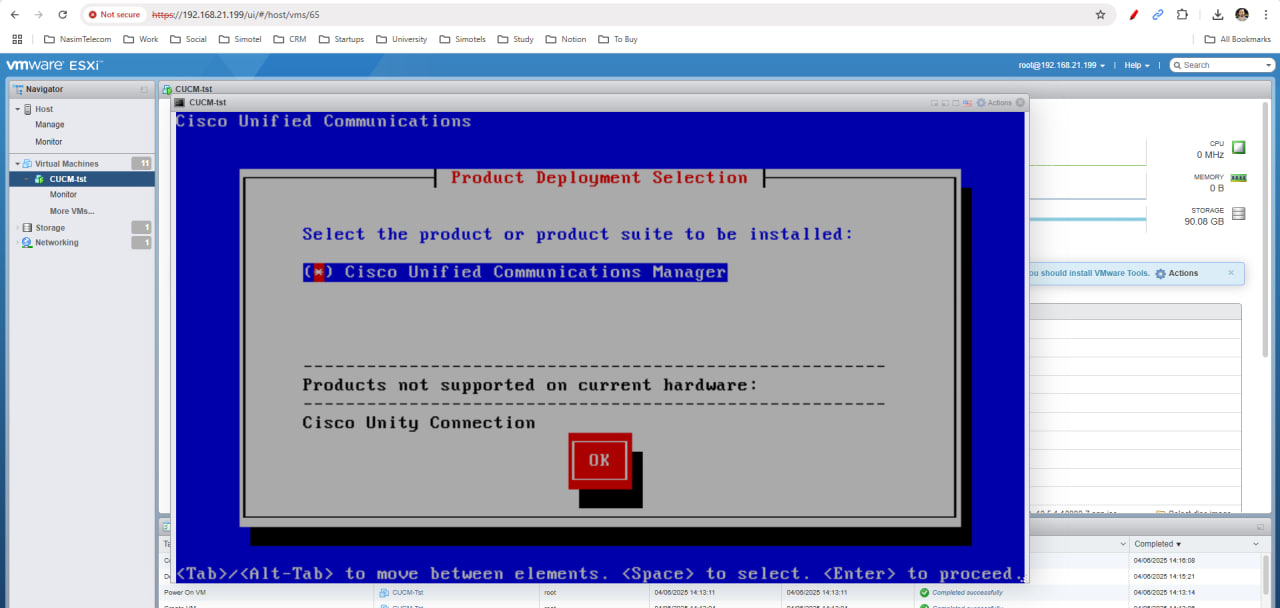Open the apps grid in bookmarks bar

(x=17, y=39)
